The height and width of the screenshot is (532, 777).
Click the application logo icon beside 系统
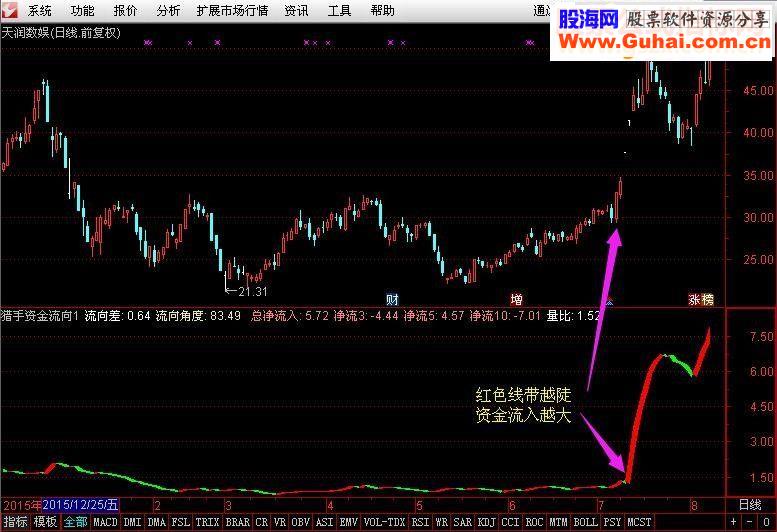tap(9, 10)
